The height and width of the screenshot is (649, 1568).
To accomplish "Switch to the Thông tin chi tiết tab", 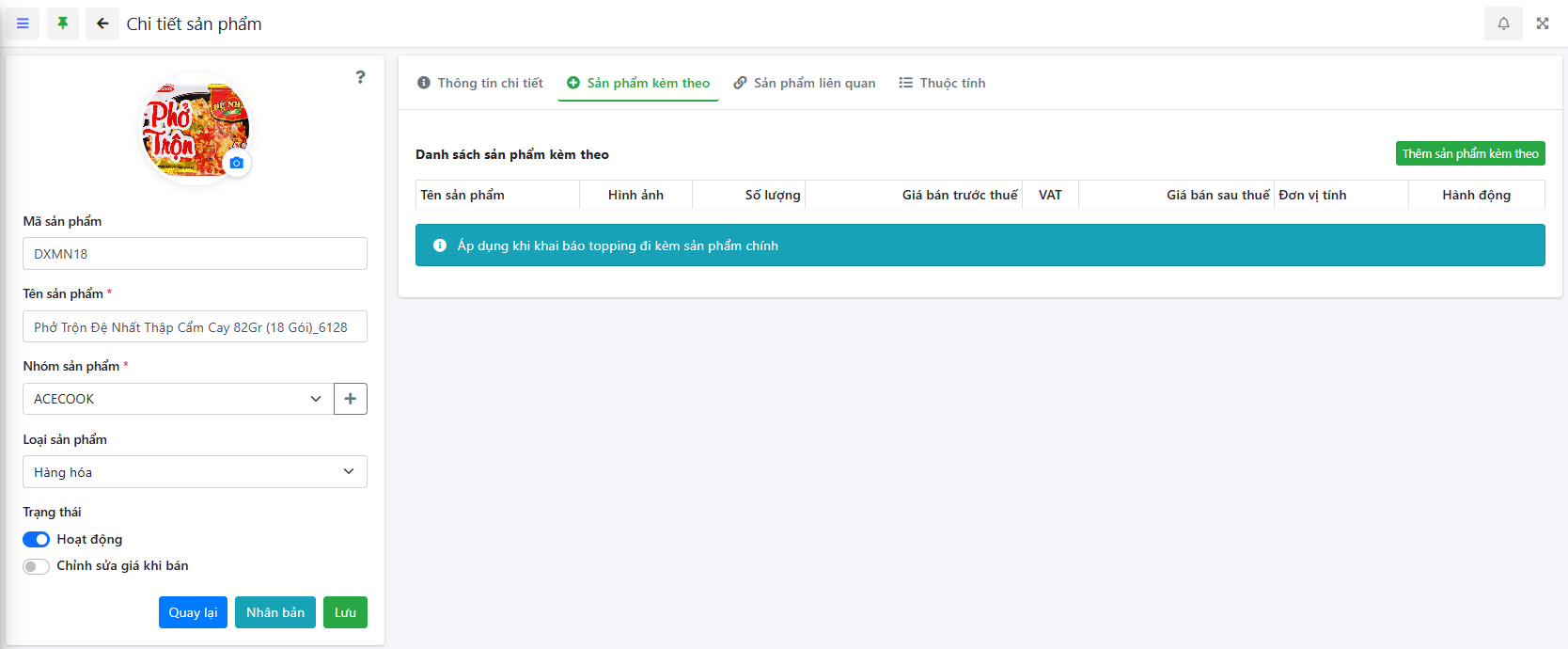I will coord(480,83).
